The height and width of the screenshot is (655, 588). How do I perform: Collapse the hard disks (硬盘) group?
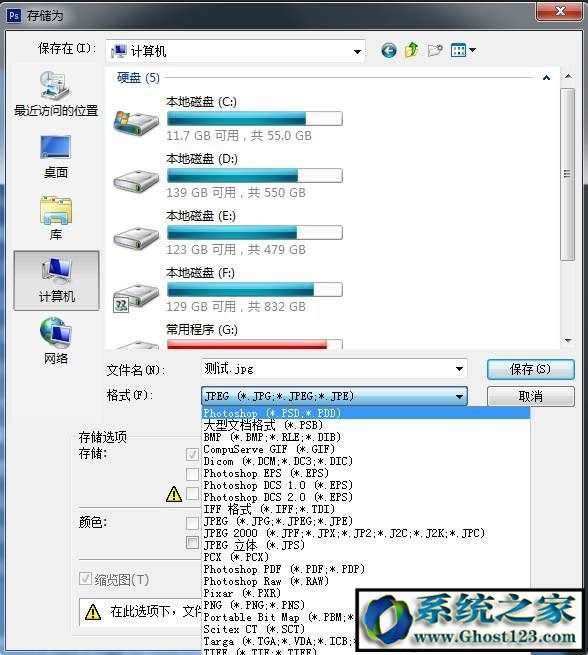pyautogui.click(x=546, y=78)
